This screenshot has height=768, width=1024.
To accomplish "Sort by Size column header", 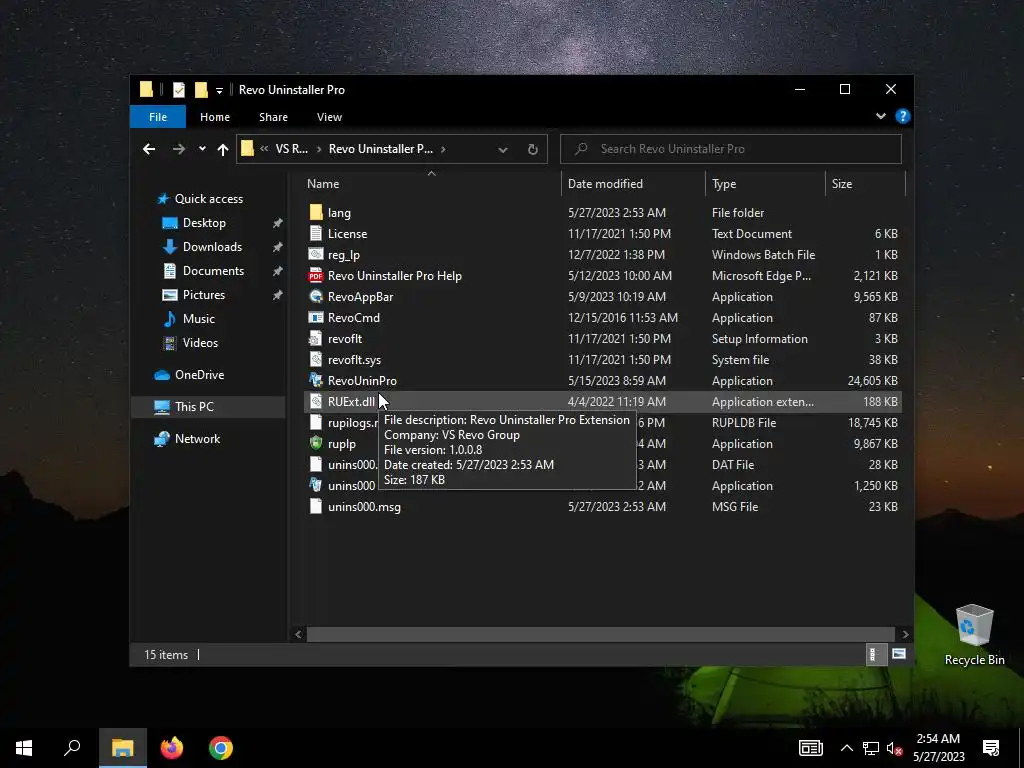I will 866,184.
